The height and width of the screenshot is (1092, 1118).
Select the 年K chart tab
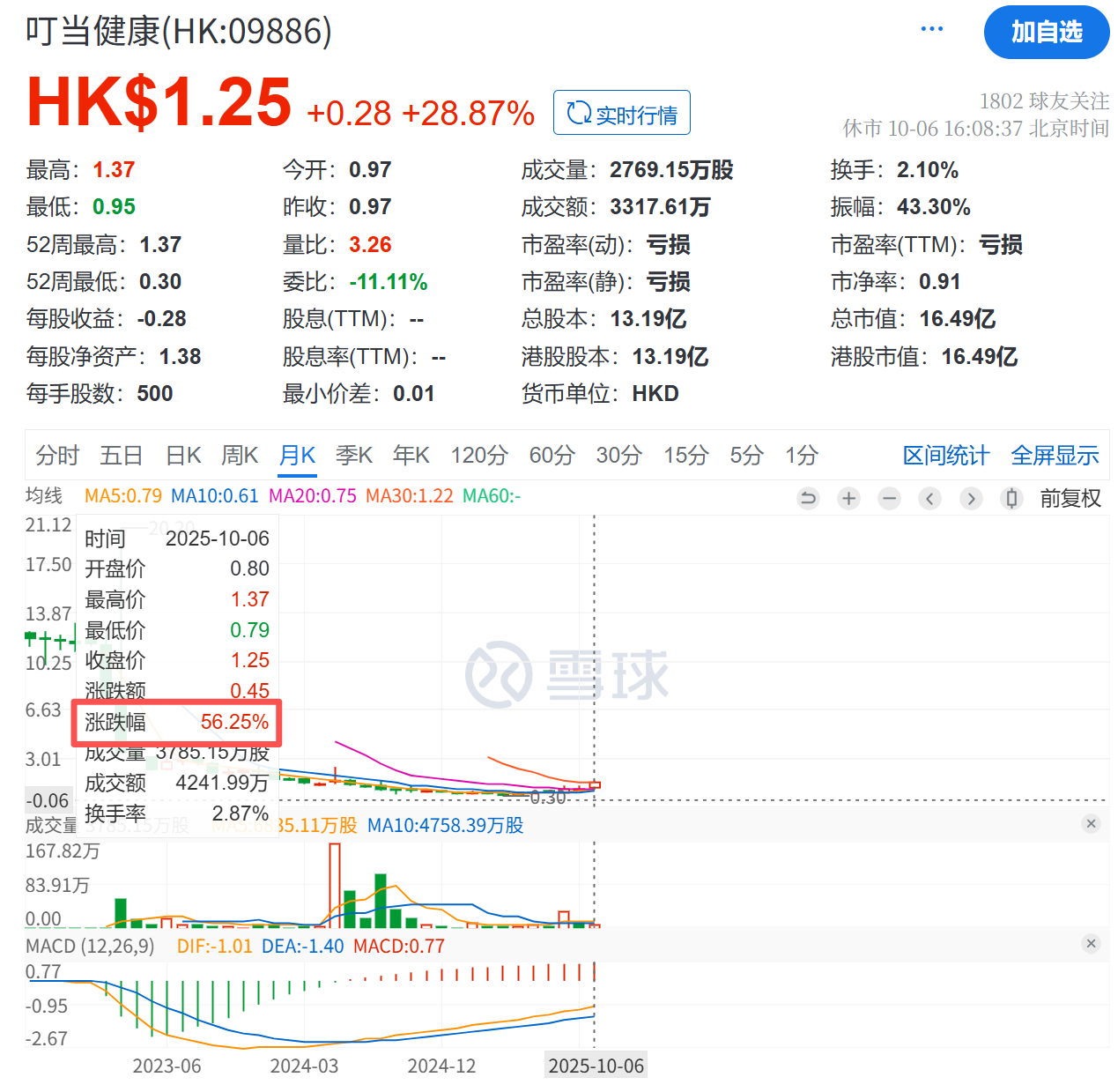click(411, 455)
